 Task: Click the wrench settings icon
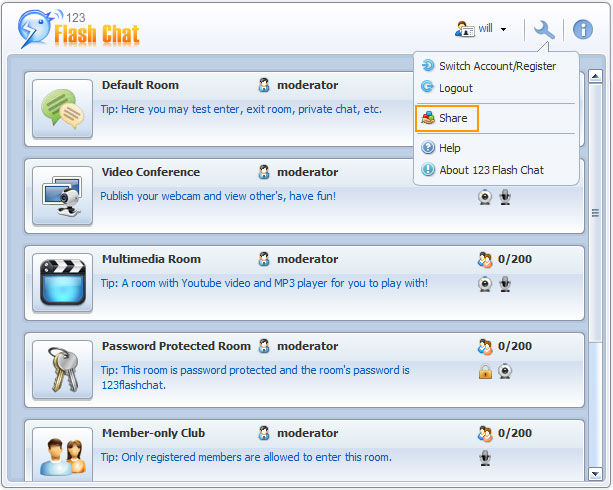coord(544,30)
